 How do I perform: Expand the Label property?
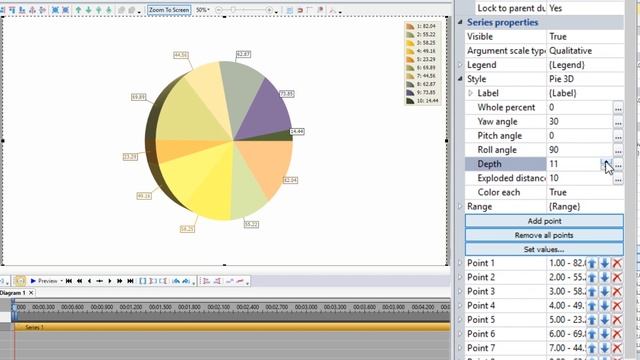(x=470, y=93)
